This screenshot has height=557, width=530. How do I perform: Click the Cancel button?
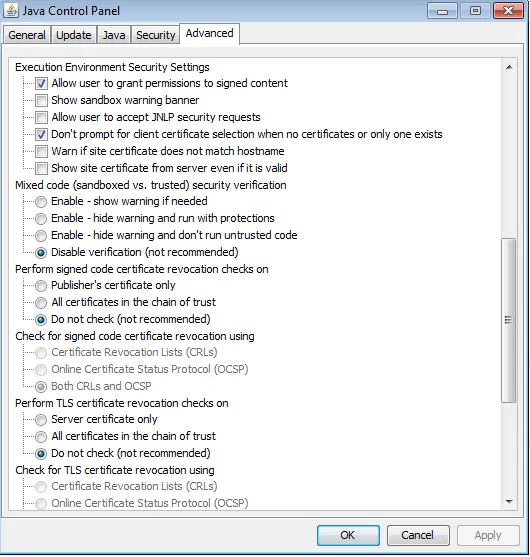click(418, 535)
